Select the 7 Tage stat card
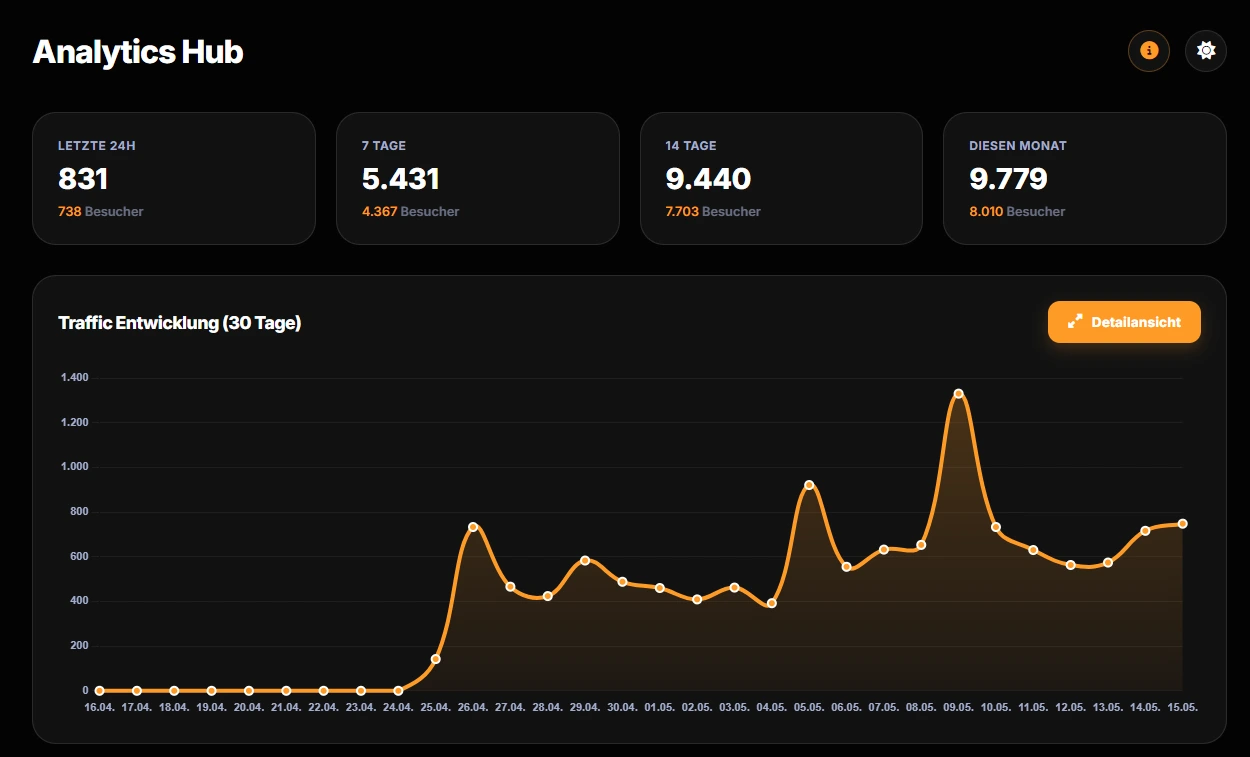The image size is (1250, 757). coord(478,178)
